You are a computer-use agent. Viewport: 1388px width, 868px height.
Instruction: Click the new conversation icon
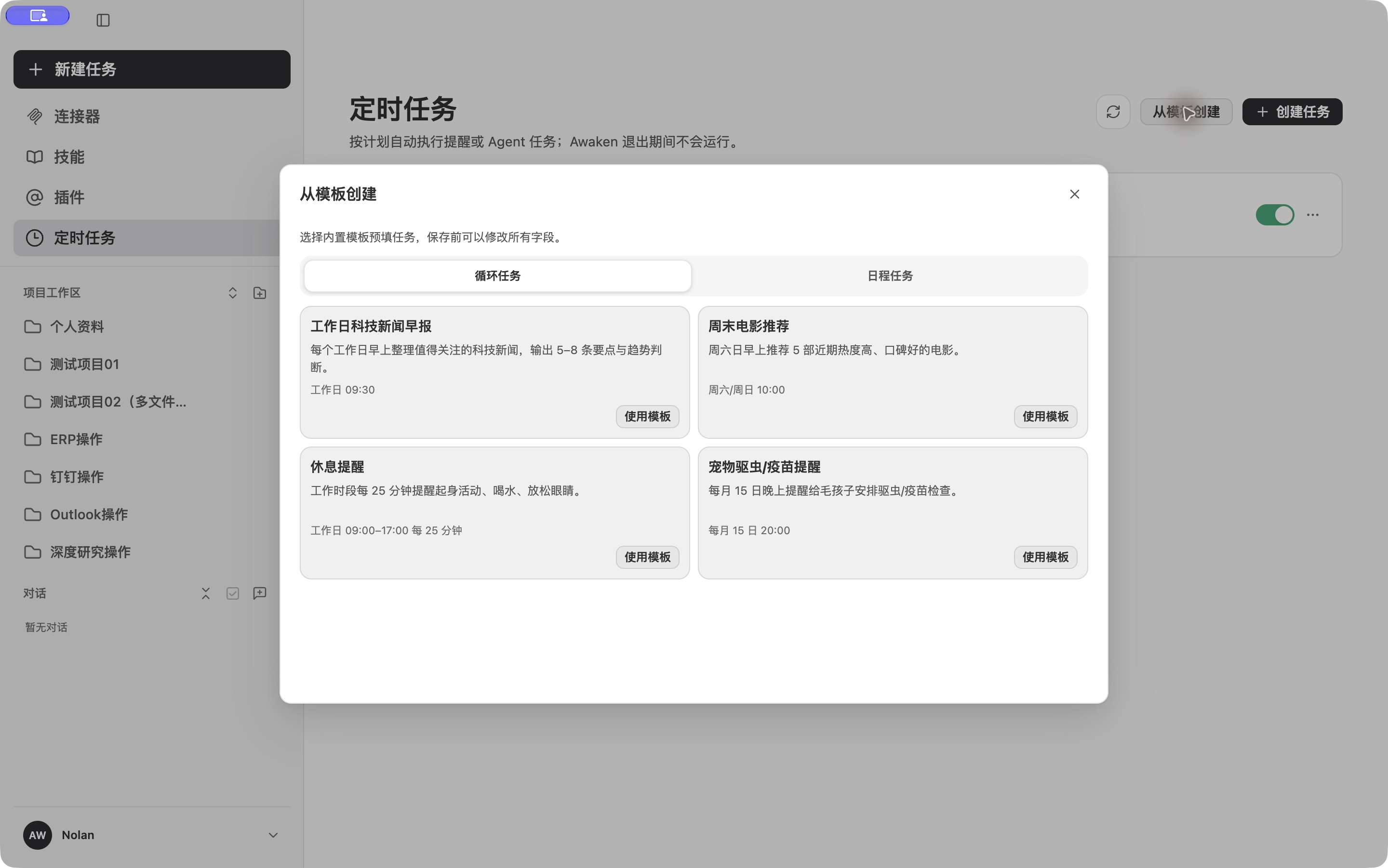(x=260, y=593)
